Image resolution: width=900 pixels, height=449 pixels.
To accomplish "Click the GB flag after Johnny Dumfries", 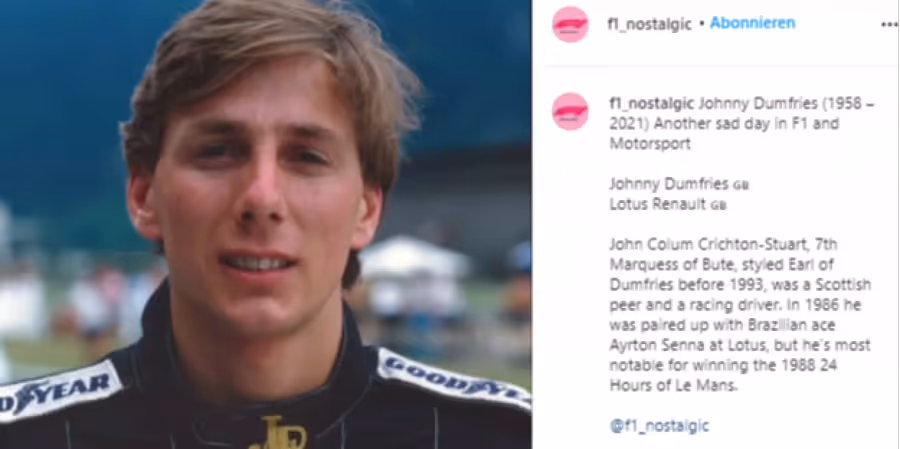I will [x=741, y=185].
